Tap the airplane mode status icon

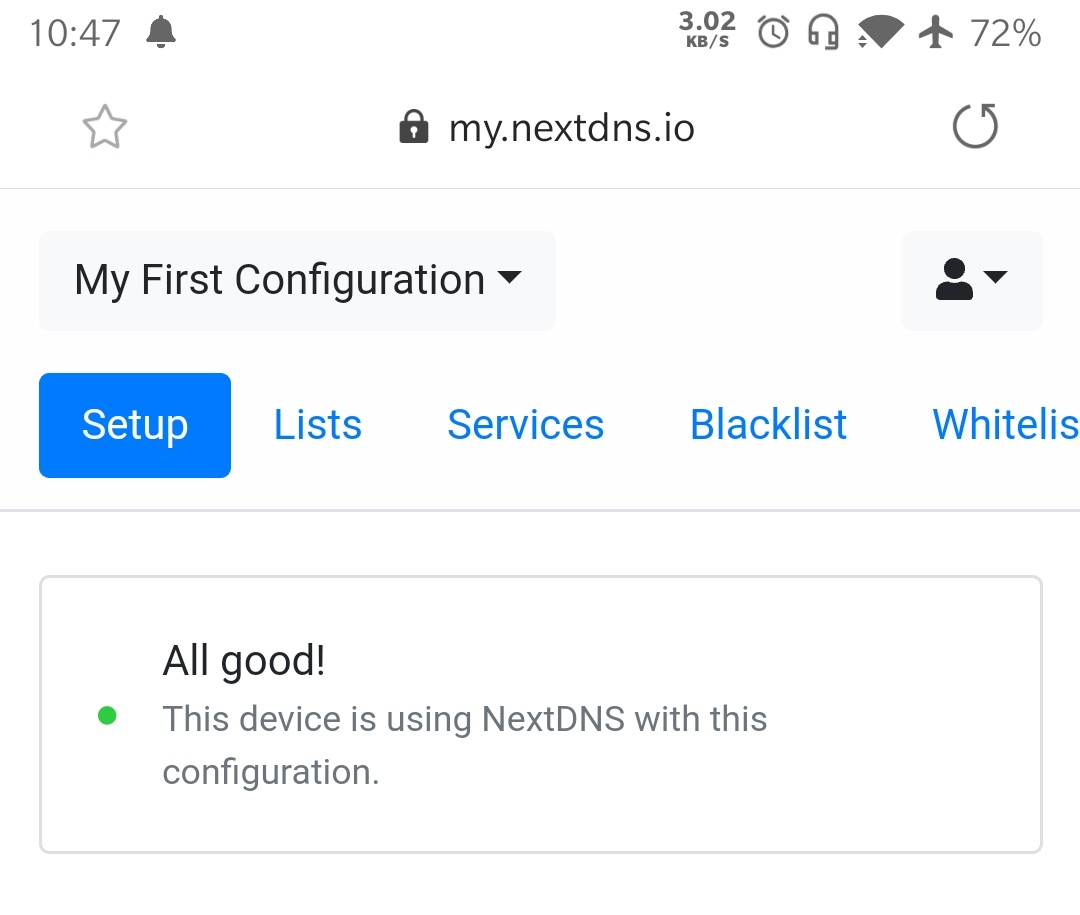point(935,32)
